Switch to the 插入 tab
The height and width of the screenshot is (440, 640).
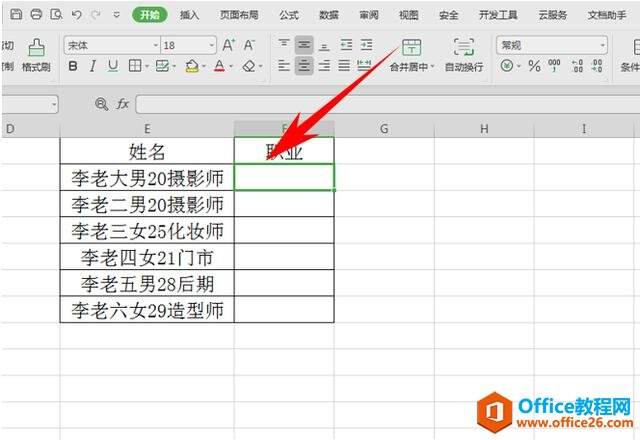click(x=190, y=15)
